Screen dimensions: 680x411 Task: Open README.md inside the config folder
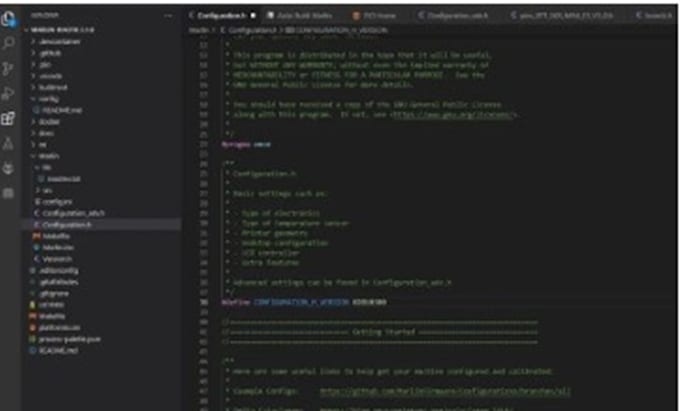point(62,111)
